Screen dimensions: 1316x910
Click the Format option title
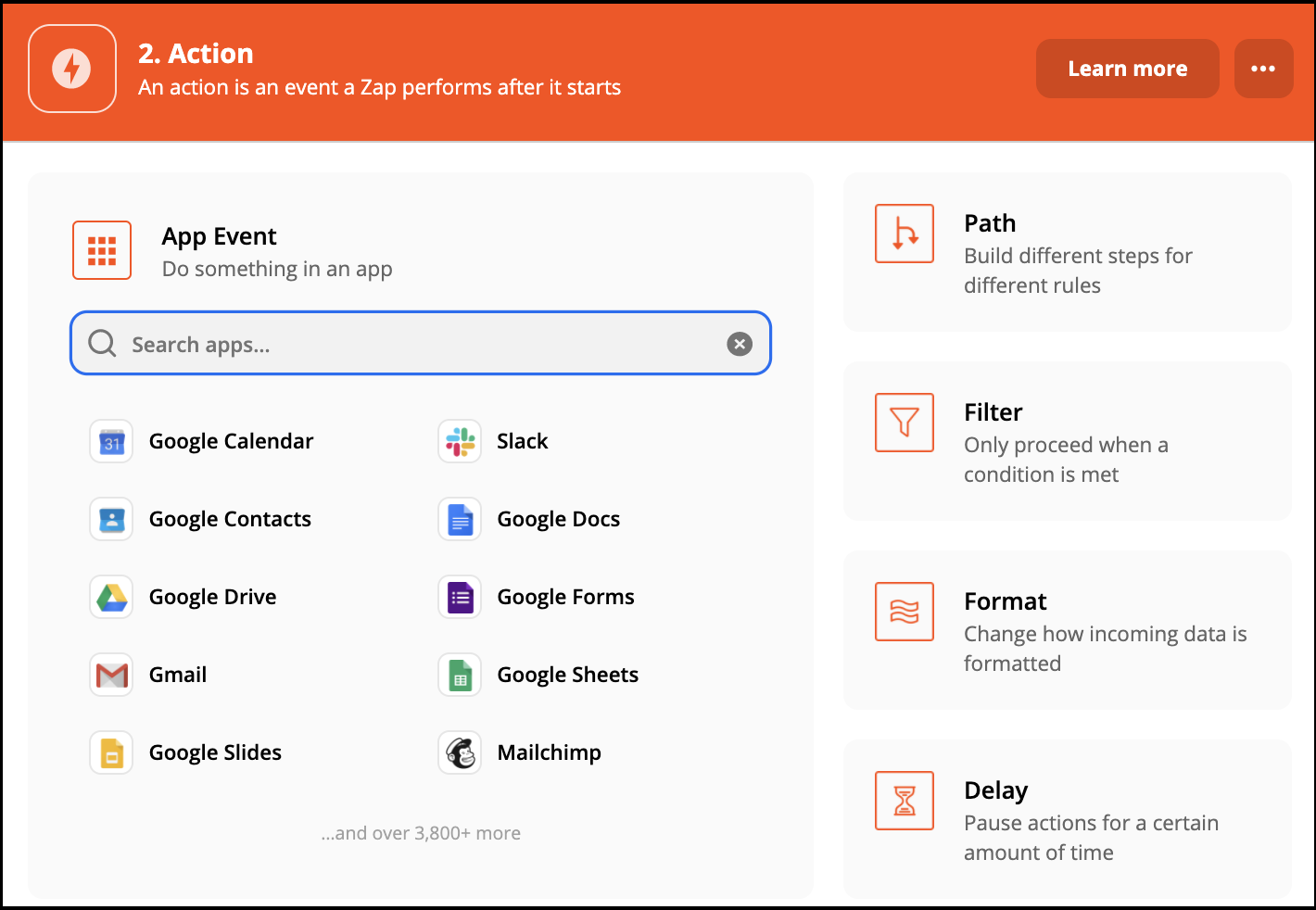tap(1006, 601)
